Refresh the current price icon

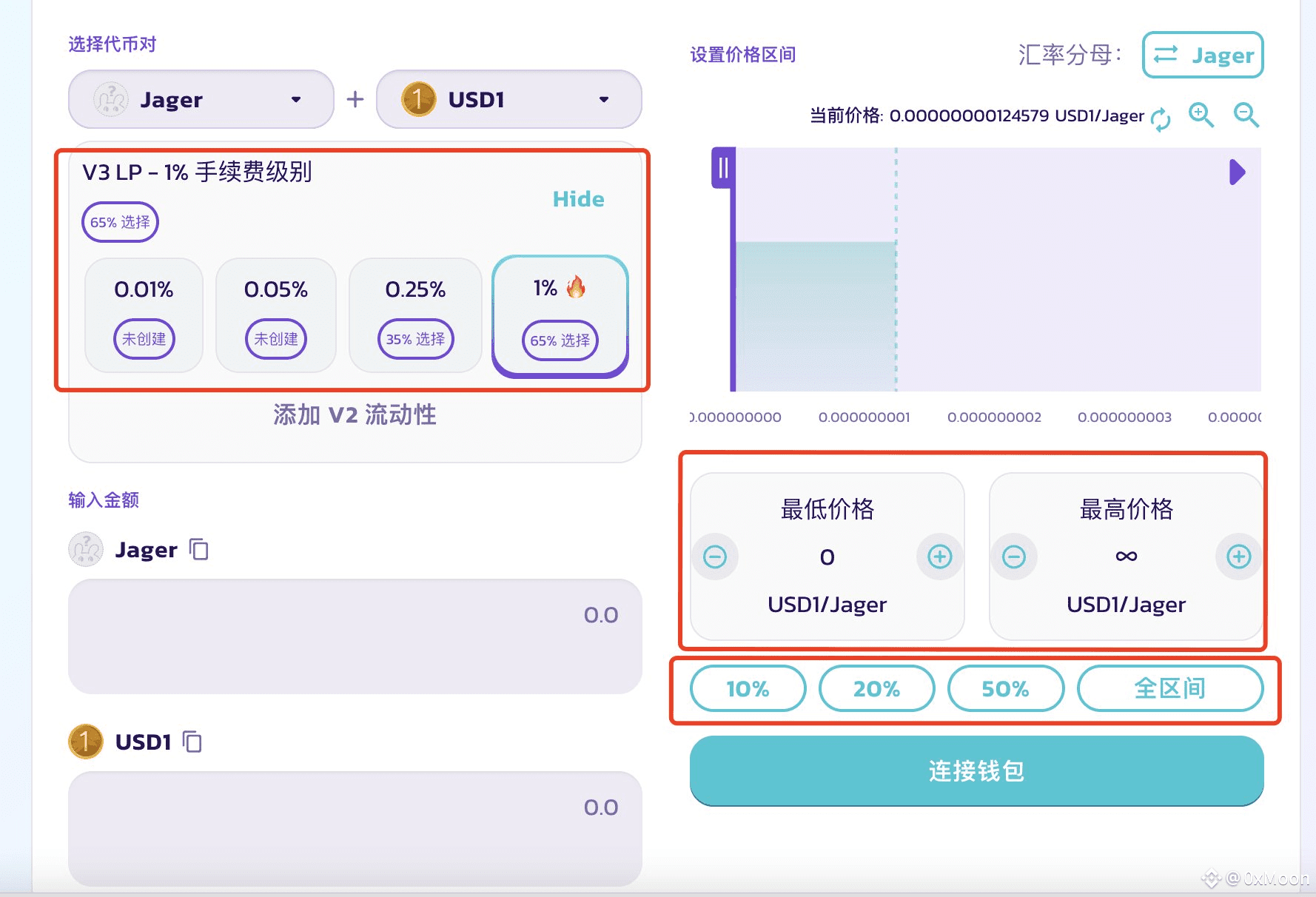pos(1161,119)
